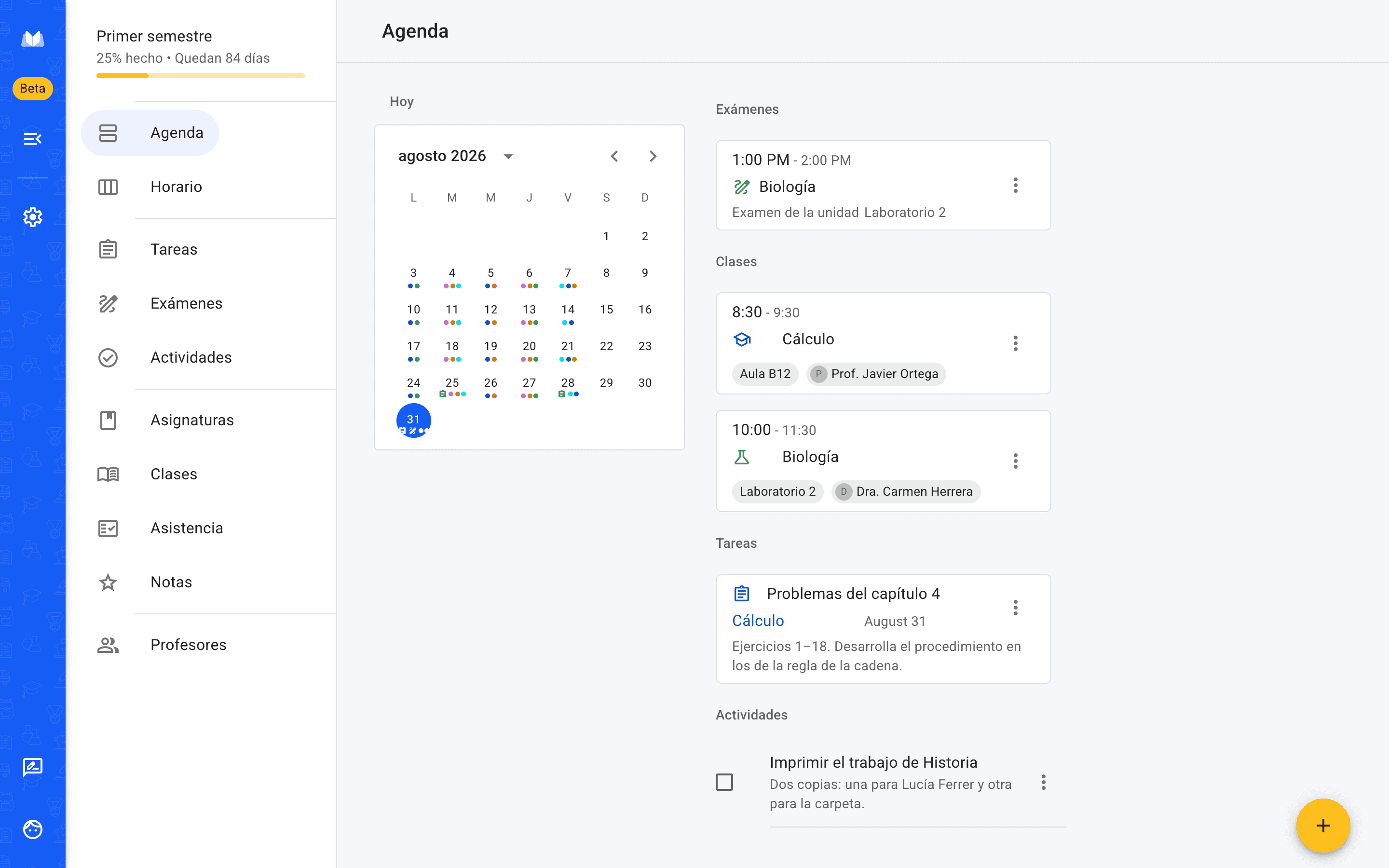Screen dimensions: 1389x868
Task: Click the Clases book icon
Action: pos(108,474)
